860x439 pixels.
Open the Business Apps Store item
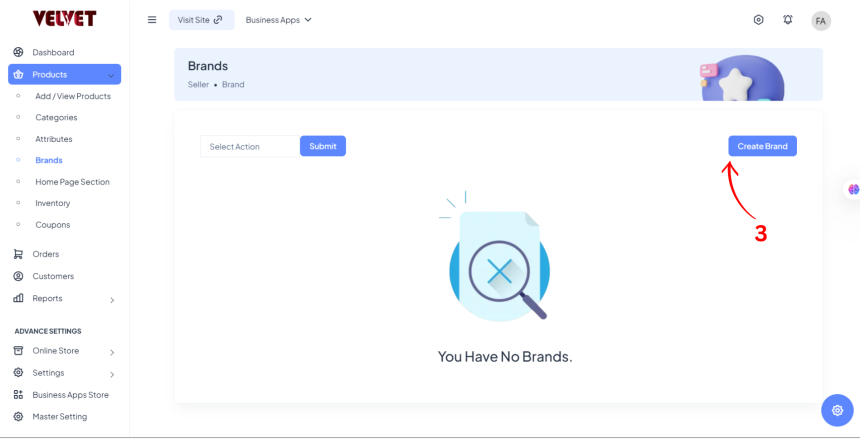coord(70,395)
